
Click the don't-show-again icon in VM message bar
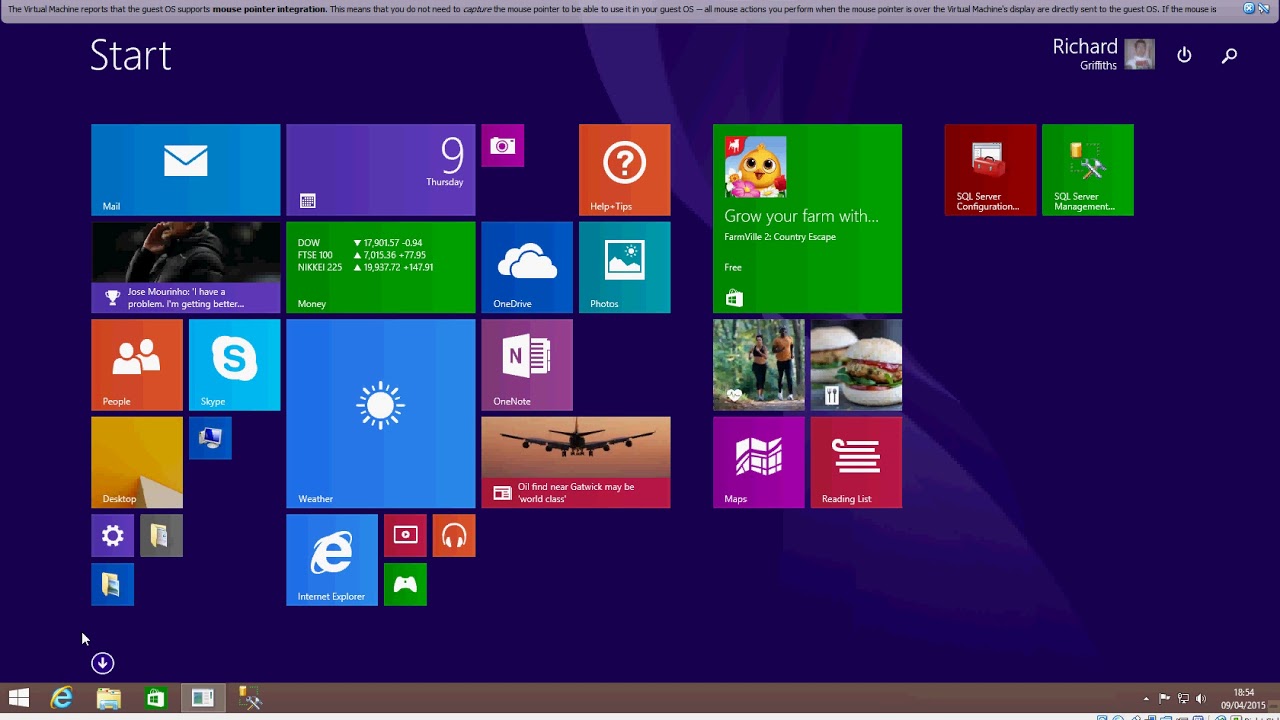click(x=1265, y=8)
